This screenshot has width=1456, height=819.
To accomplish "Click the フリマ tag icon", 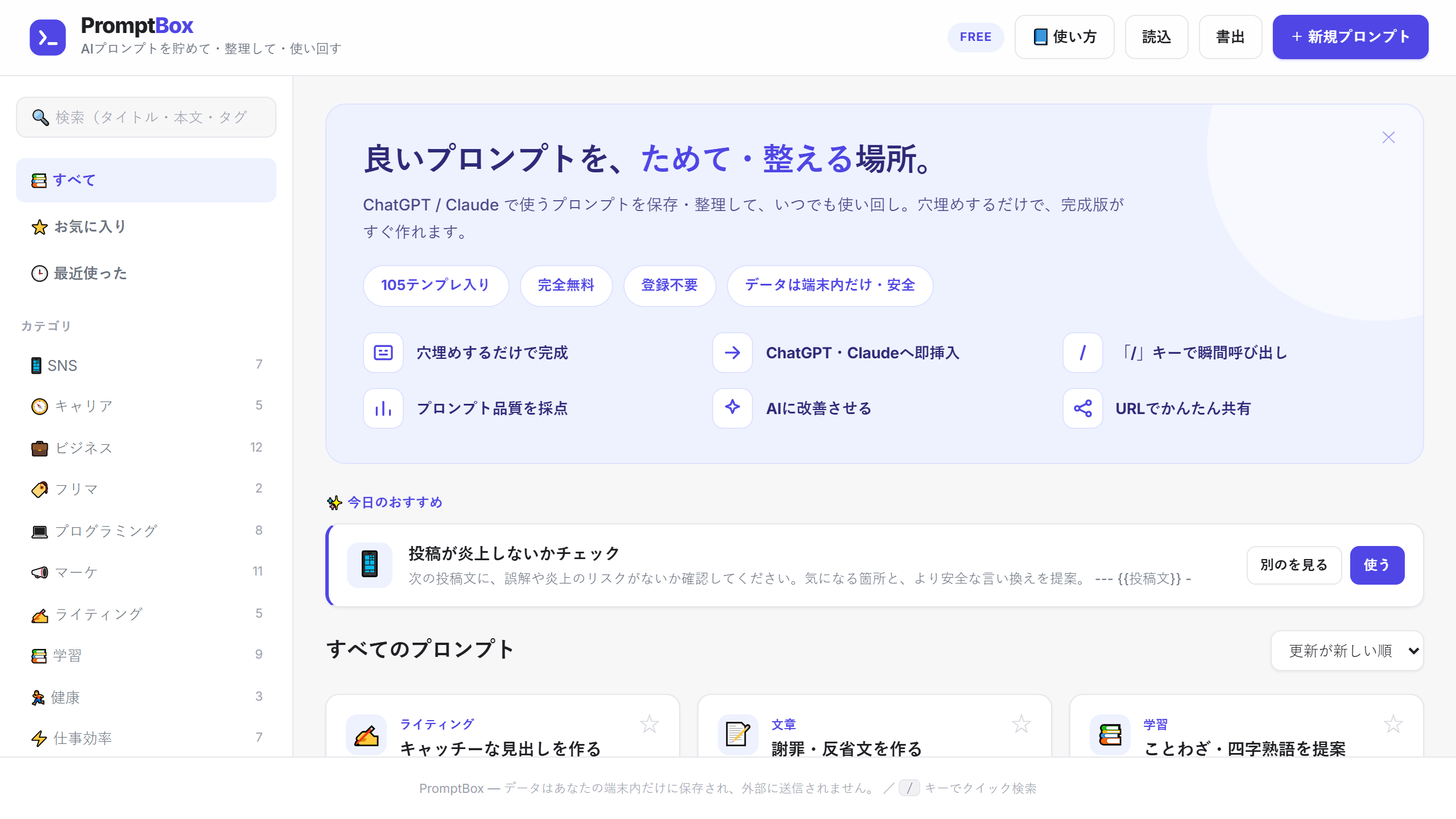I will tap(39, 490).
